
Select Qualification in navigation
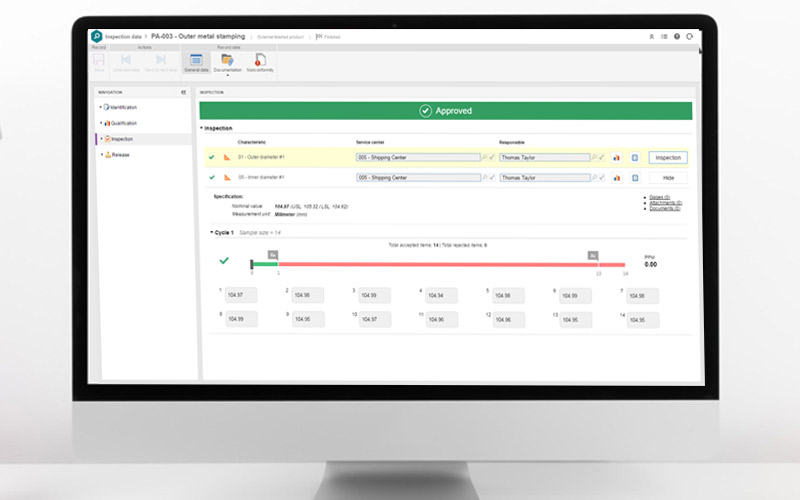click(124, 123)
